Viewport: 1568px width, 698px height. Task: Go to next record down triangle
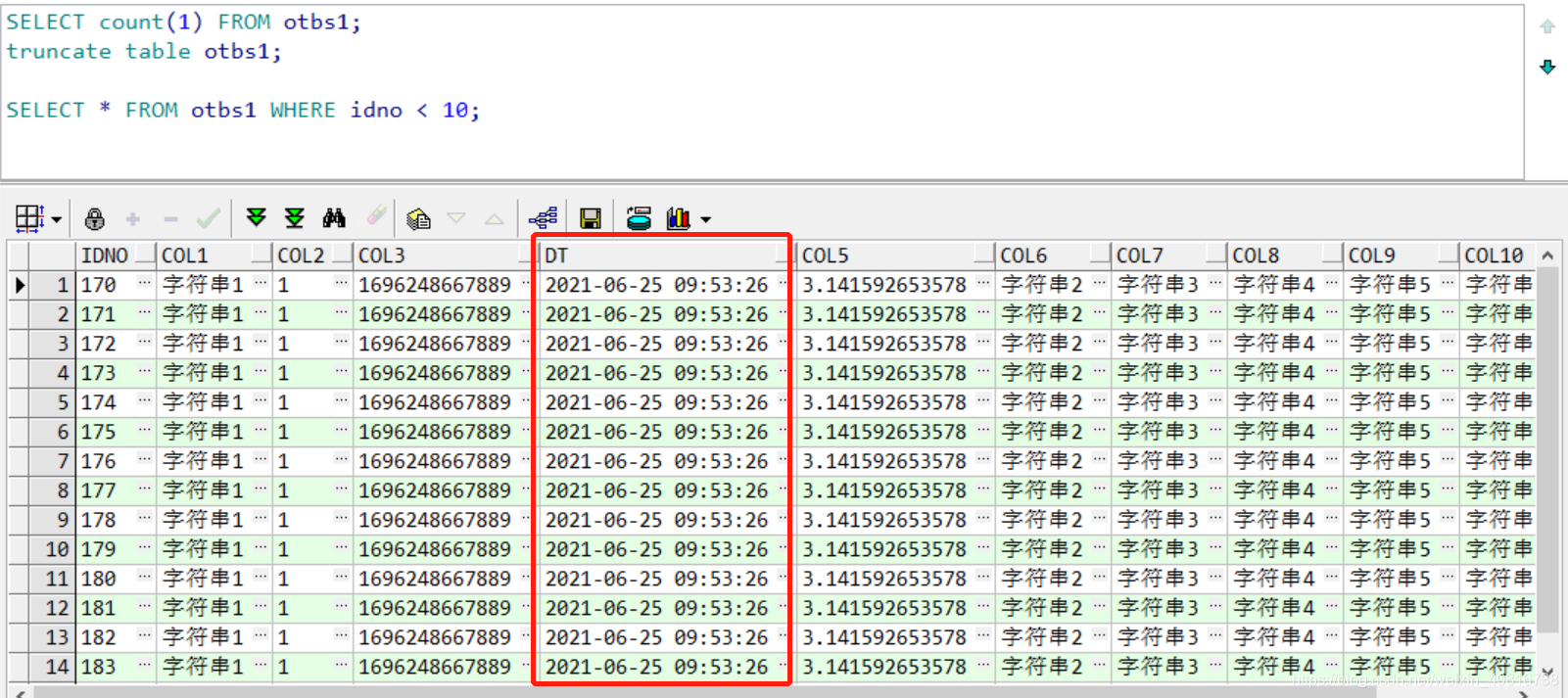point(456,218)
